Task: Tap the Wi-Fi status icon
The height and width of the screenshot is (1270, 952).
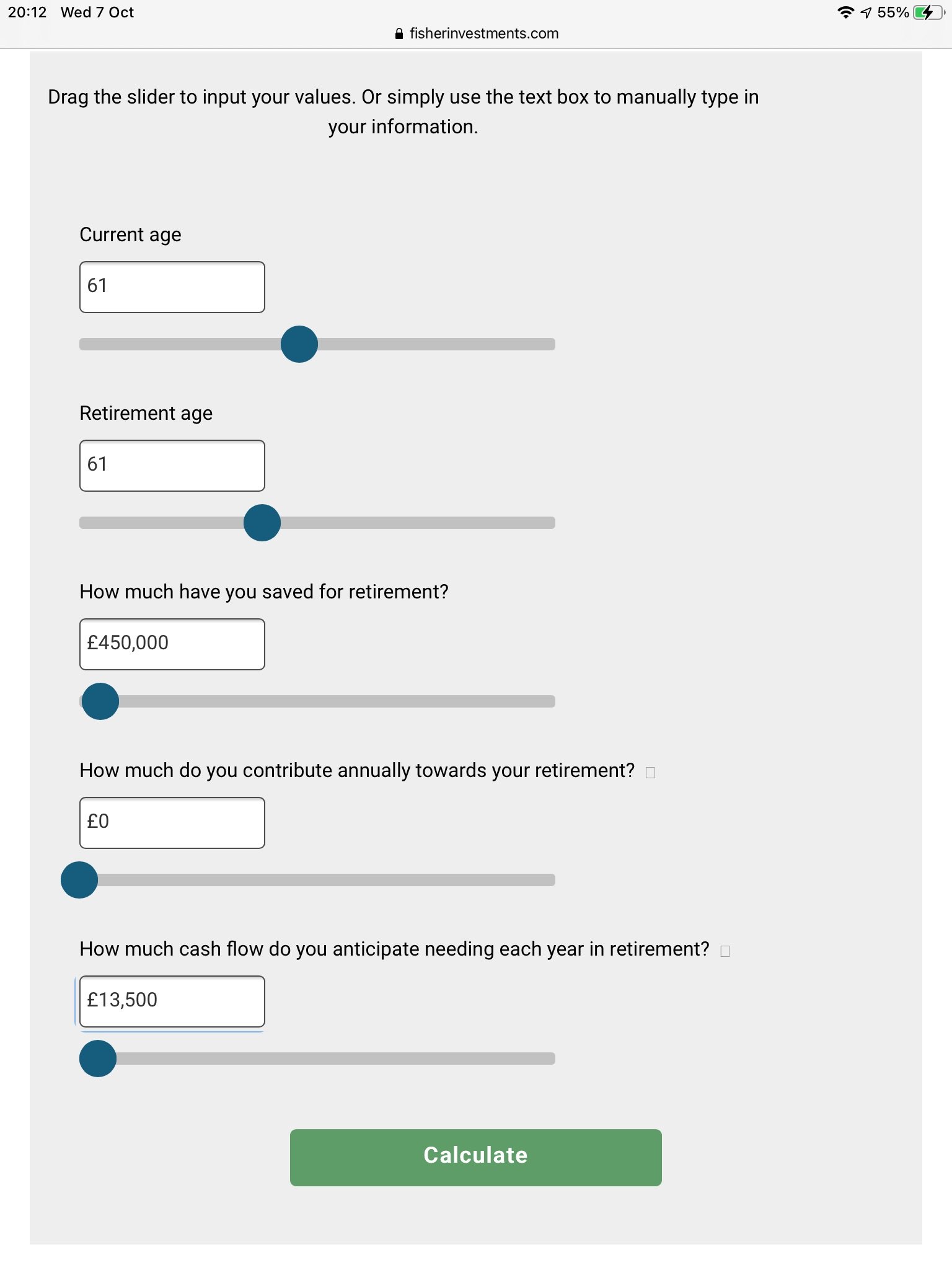Action: click(845, 12)
